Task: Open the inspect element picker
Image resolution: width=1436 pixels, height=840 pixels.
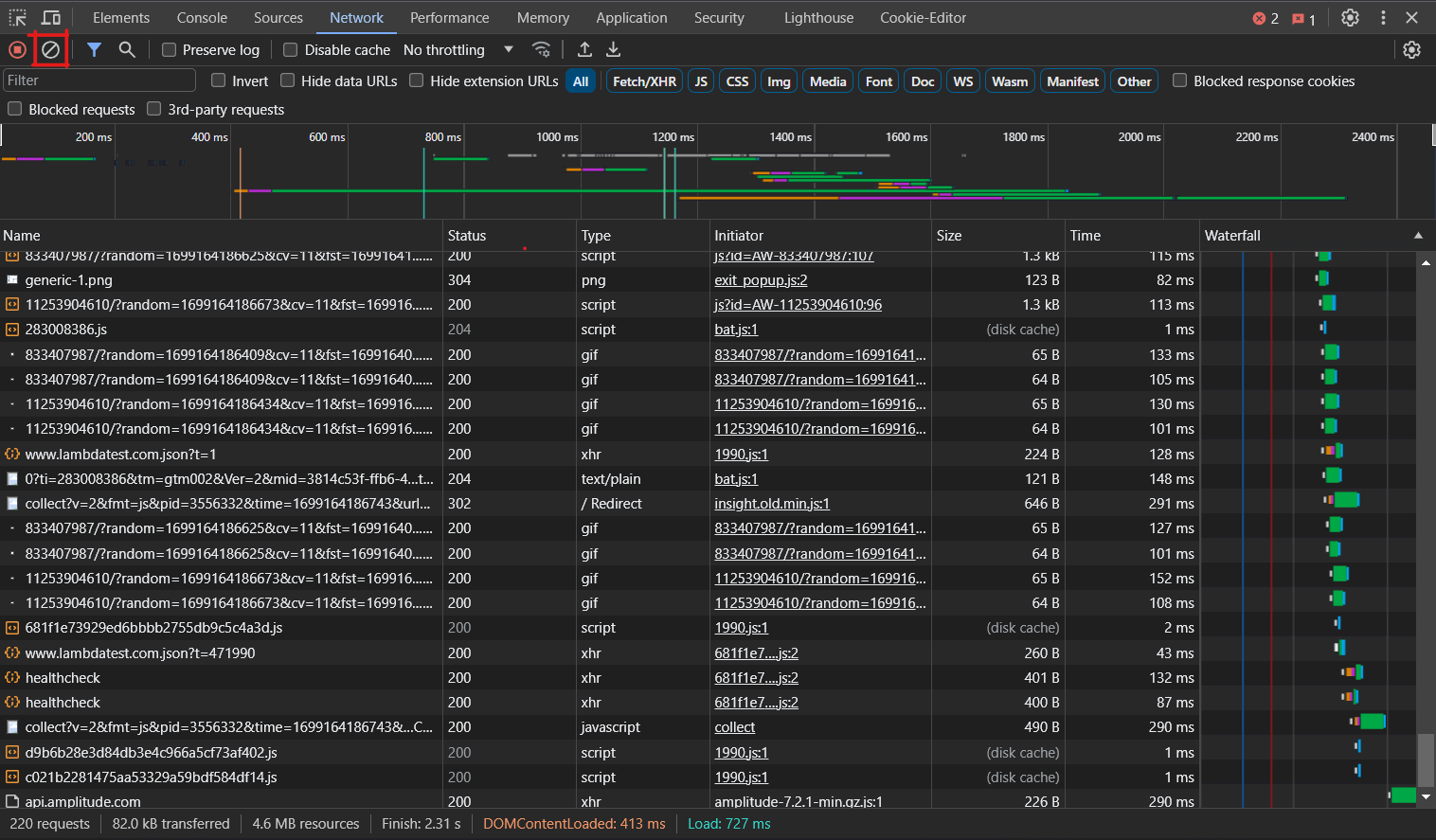Action: [x=18, y=18]
